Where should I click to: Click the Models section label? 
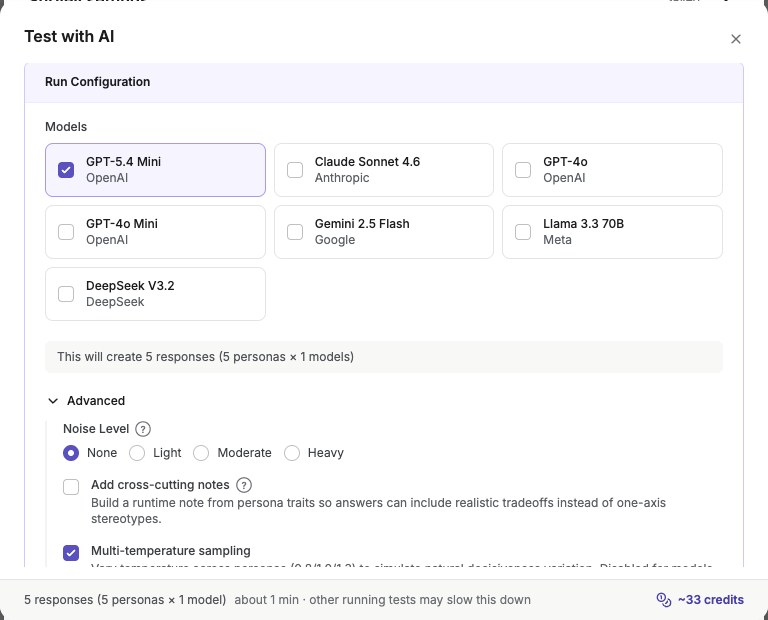coord(66,127)
